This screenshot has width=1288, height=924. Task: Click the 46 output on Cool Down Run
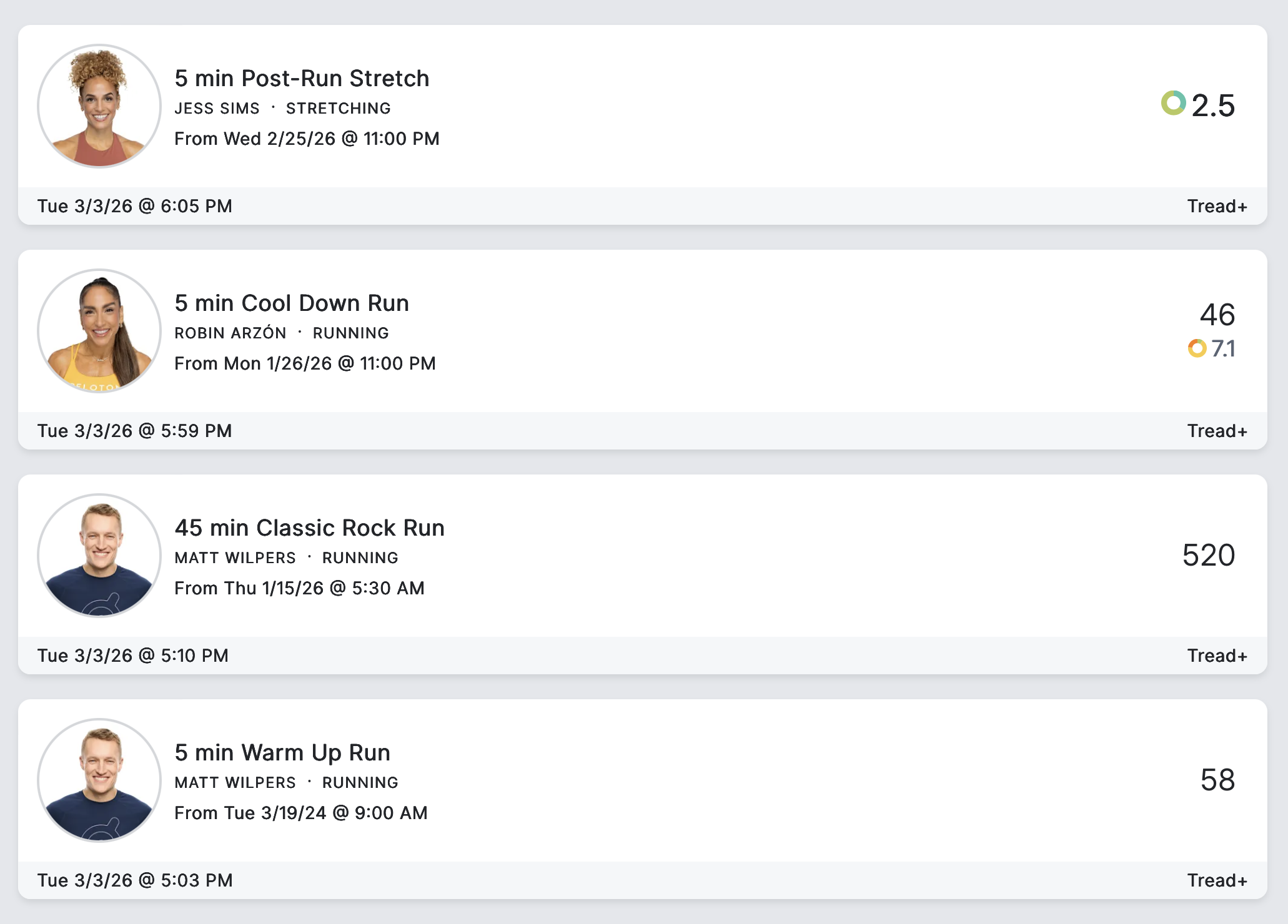(1217, 315)
